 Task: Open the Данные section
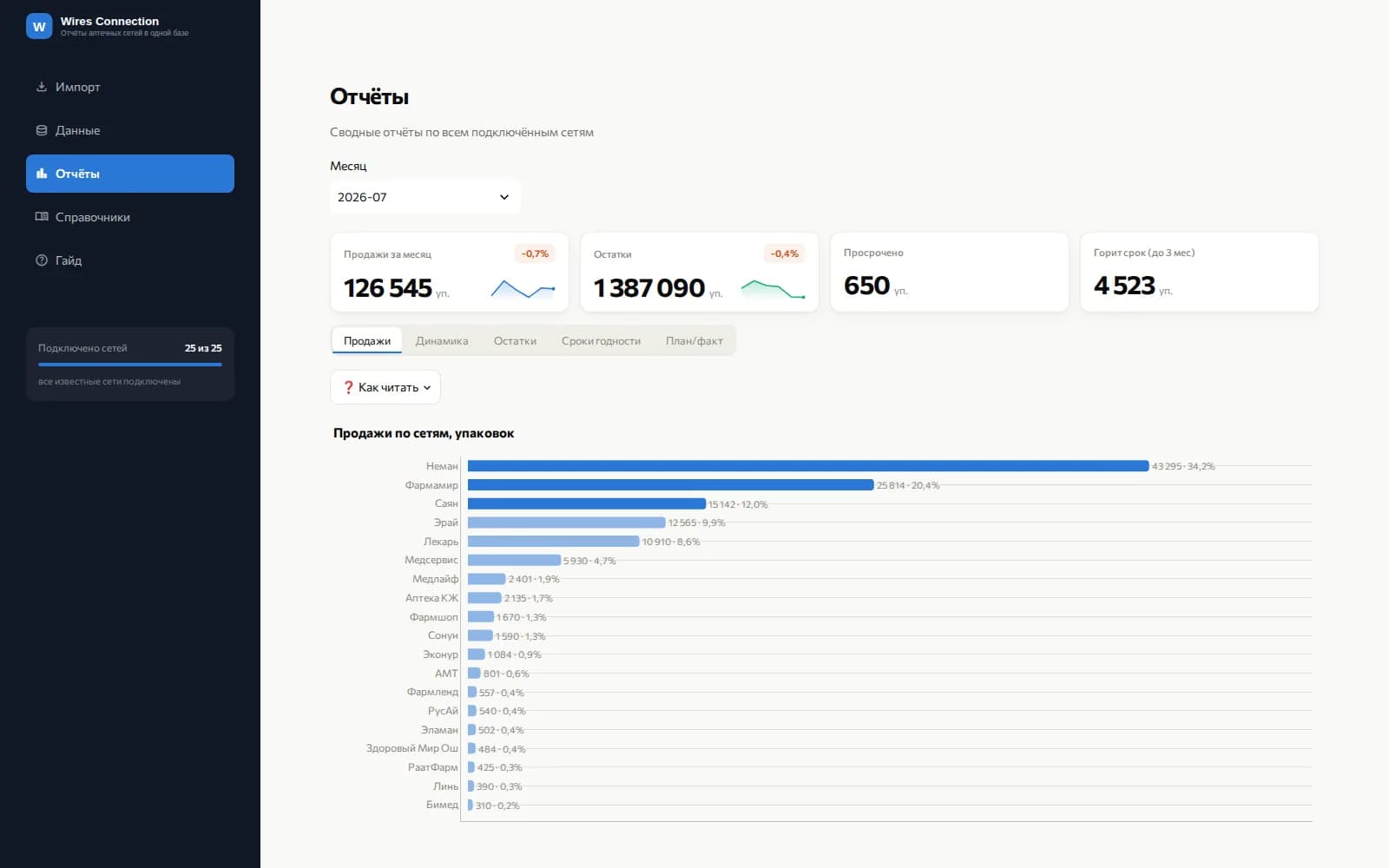[130, 130]
